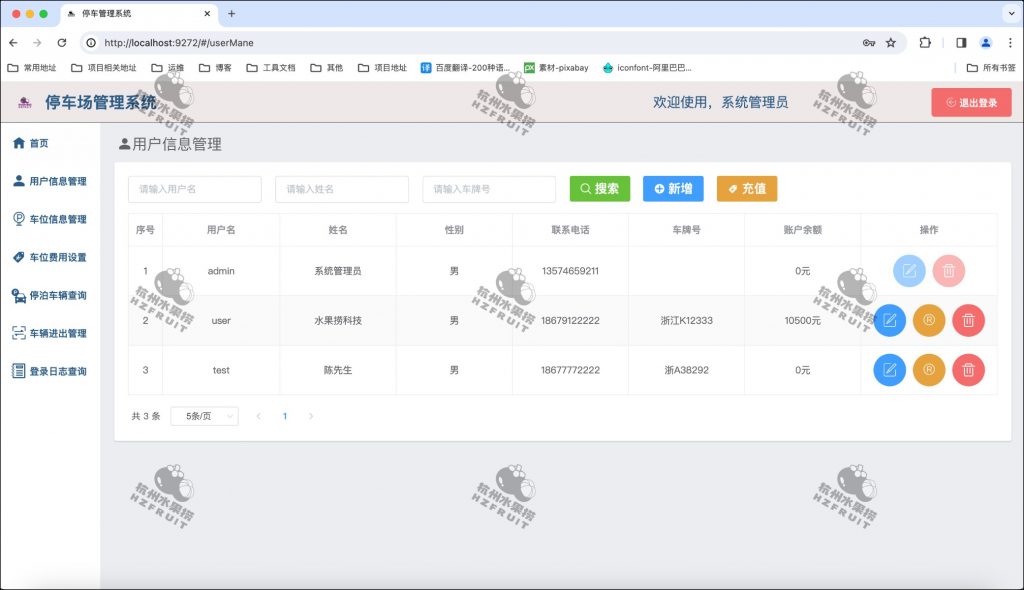The height and width of the screenshot is (590, 1024).
Task: Expand the 常用地址 bookmarks folder
Action: pyautogui.click(x=30, y=67)
